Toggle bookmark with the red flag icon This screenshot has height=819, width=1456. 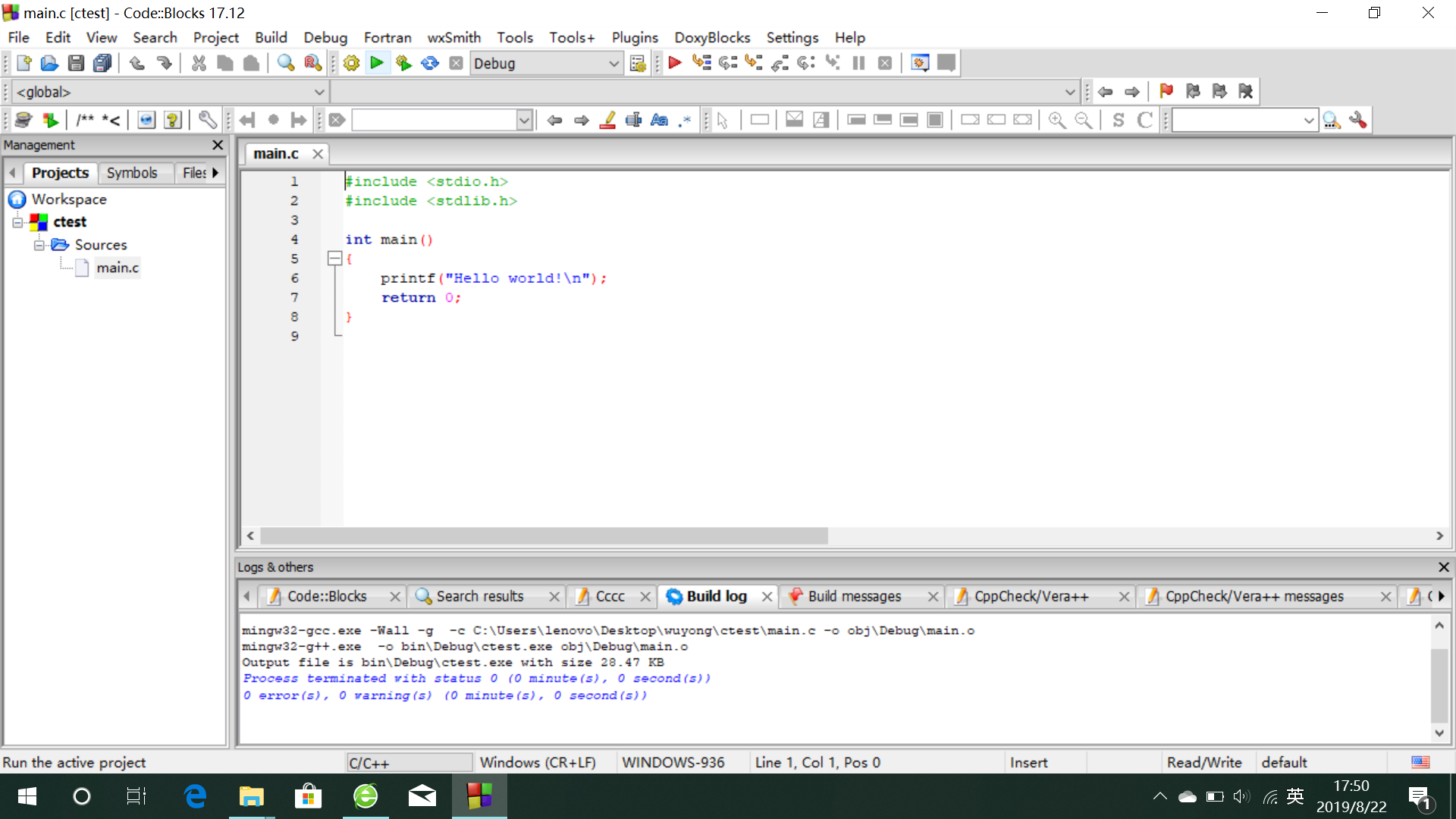pyautogui.click(x=1166, y=92)
